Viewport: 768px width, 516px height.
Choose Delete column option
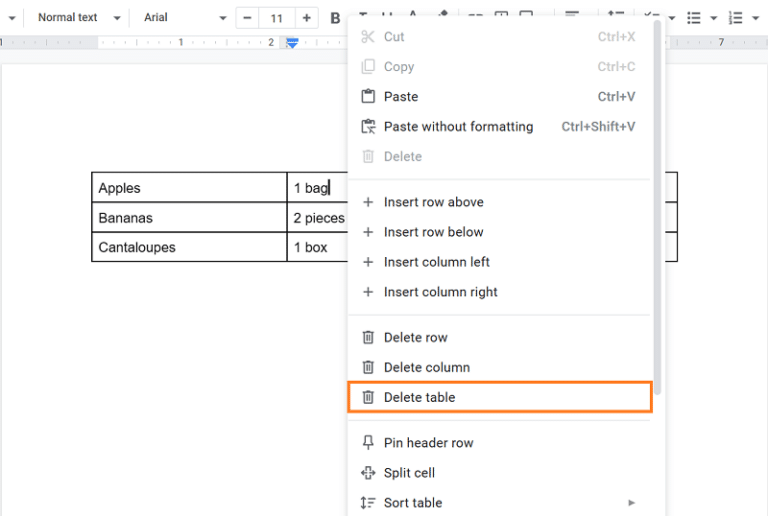tap(426, 368)
